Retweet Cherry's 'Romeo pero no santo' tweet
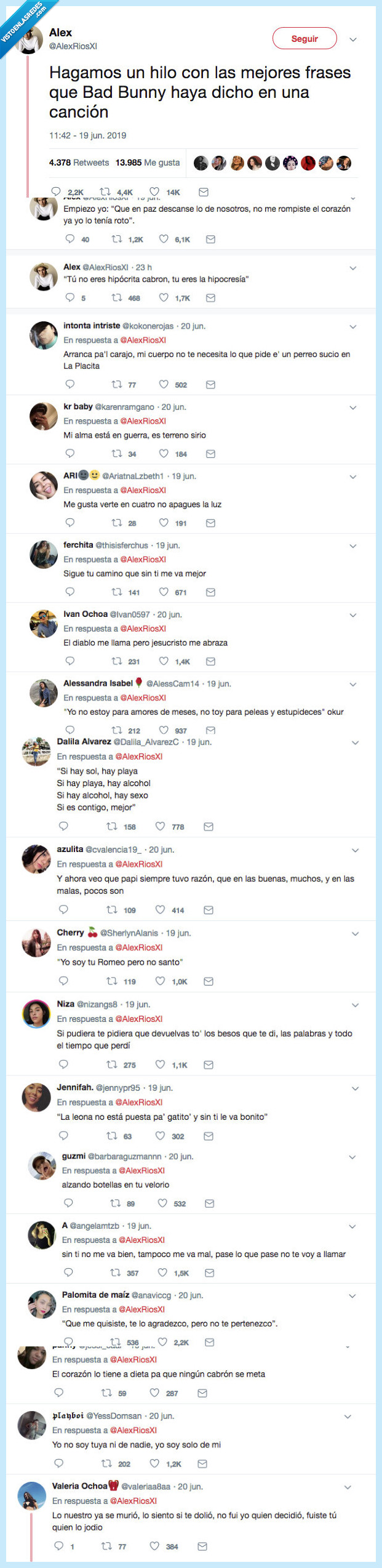The width and height of the screenshot is (382, 1568). tap(112, 981)
